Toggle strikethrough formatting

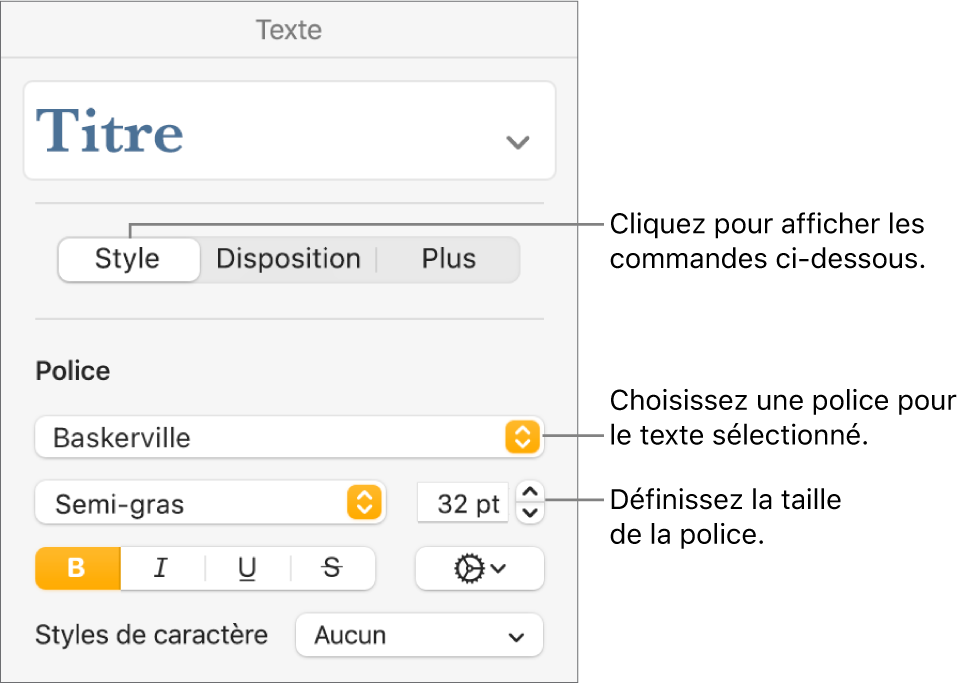click(332, 568)
